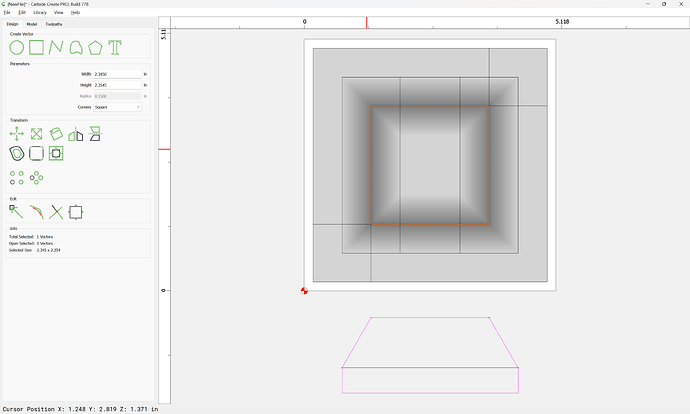Click the red marker on horizontal ruler
690x414 pixels.
[x=367, y=23]
